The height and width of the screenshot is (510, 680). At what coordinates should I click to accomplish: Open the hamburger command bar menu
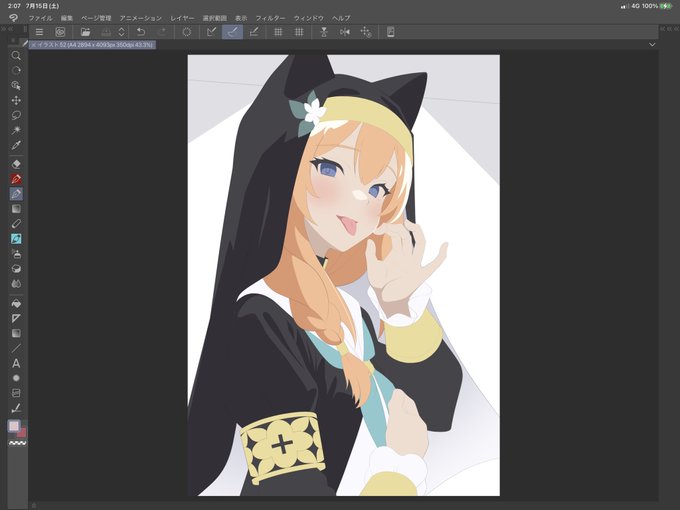coord(39,32)
